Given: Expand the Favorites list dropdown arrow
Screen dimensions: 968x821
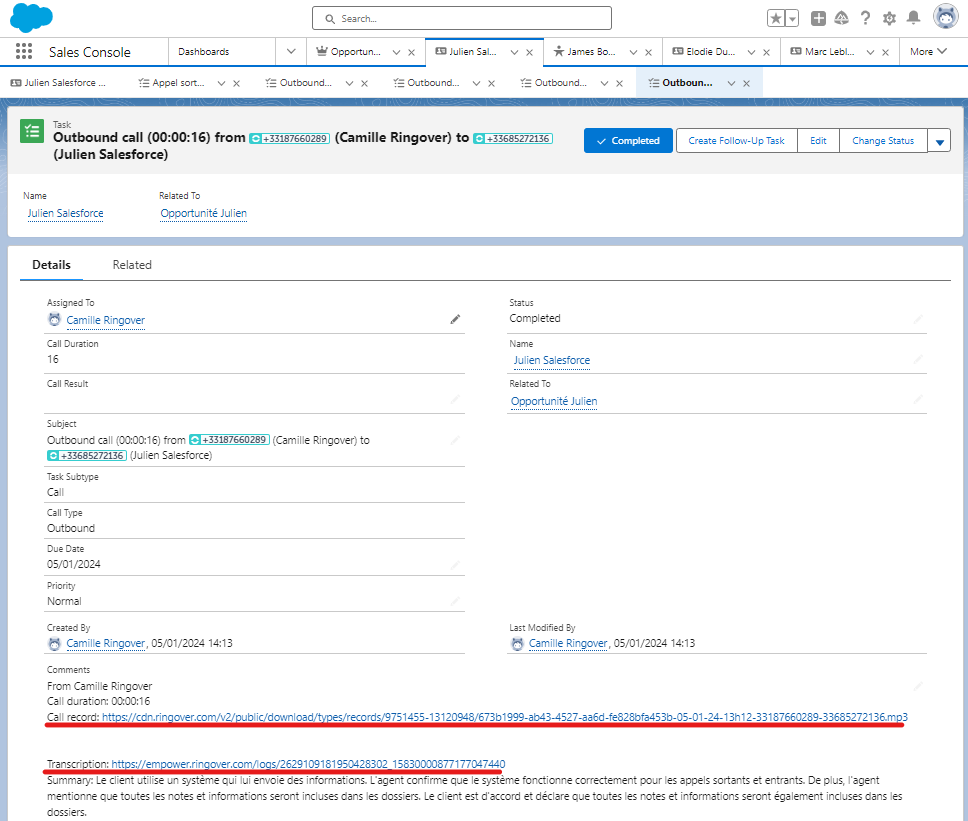Looking at the screenshot, I should (792, 19).
